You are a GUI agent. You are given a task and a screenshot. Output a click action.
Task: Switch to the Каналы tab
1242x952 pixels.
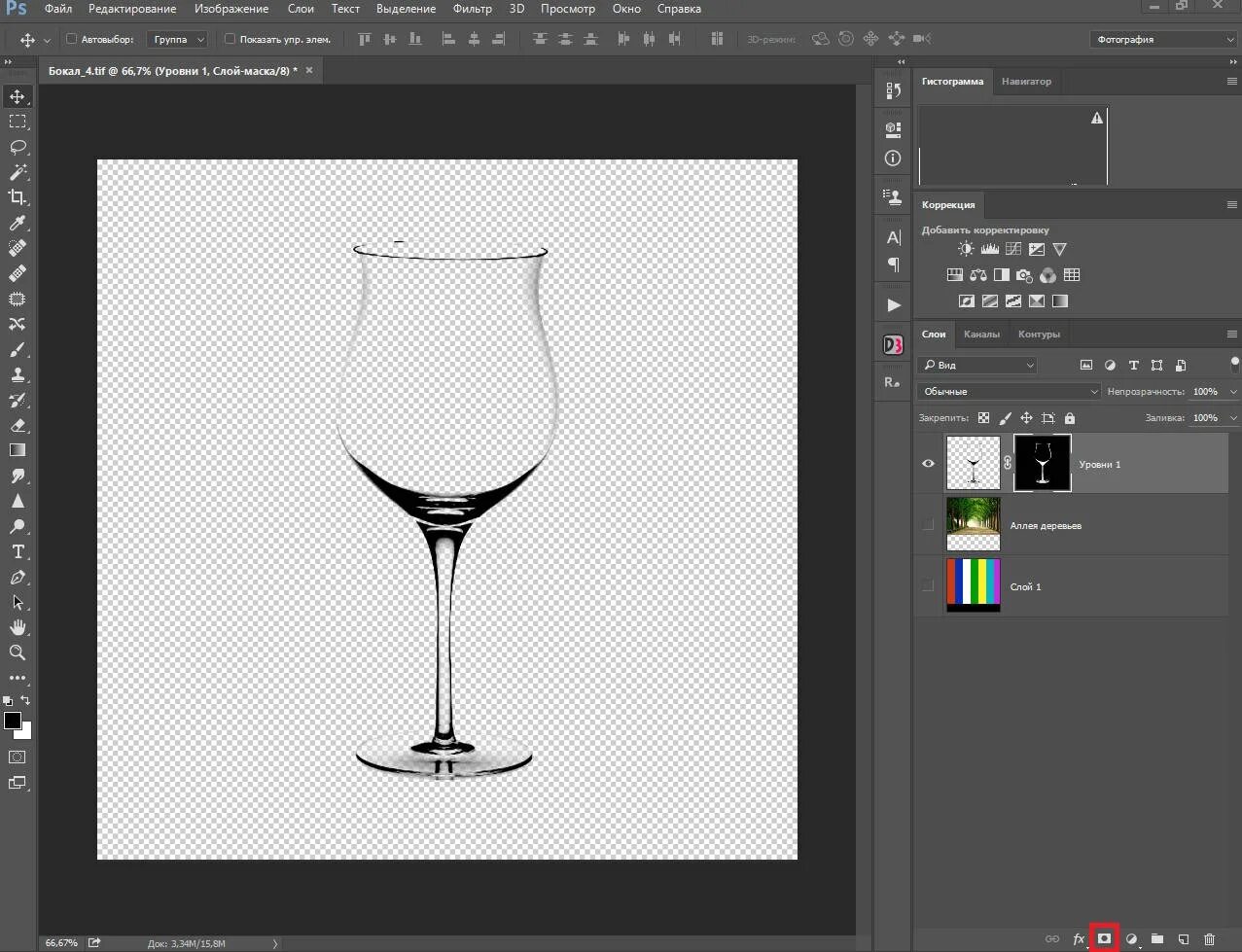click(x=981, y=334)
